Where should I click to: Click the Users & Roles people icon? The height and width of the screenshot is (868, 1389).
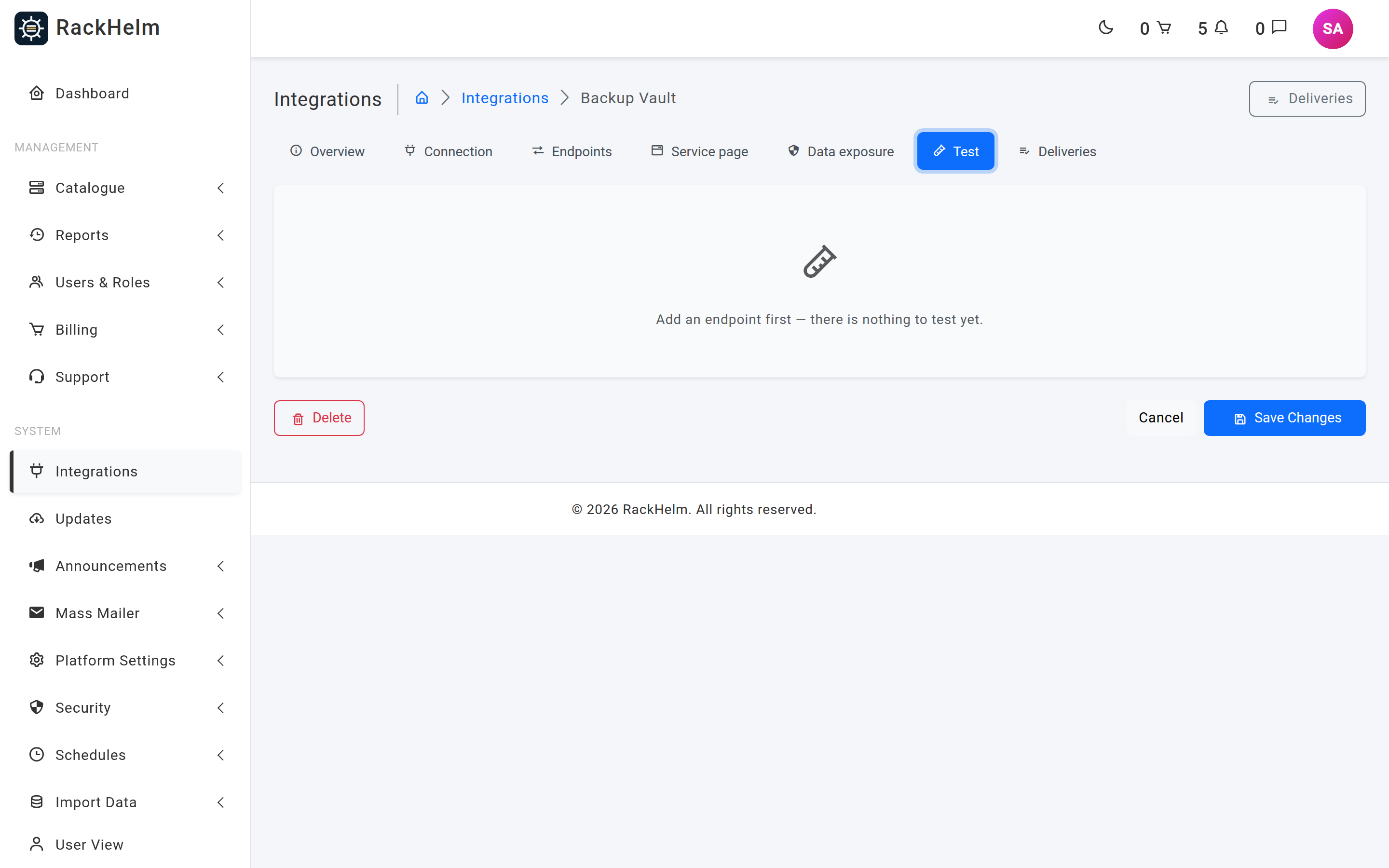tap(37, 282)
